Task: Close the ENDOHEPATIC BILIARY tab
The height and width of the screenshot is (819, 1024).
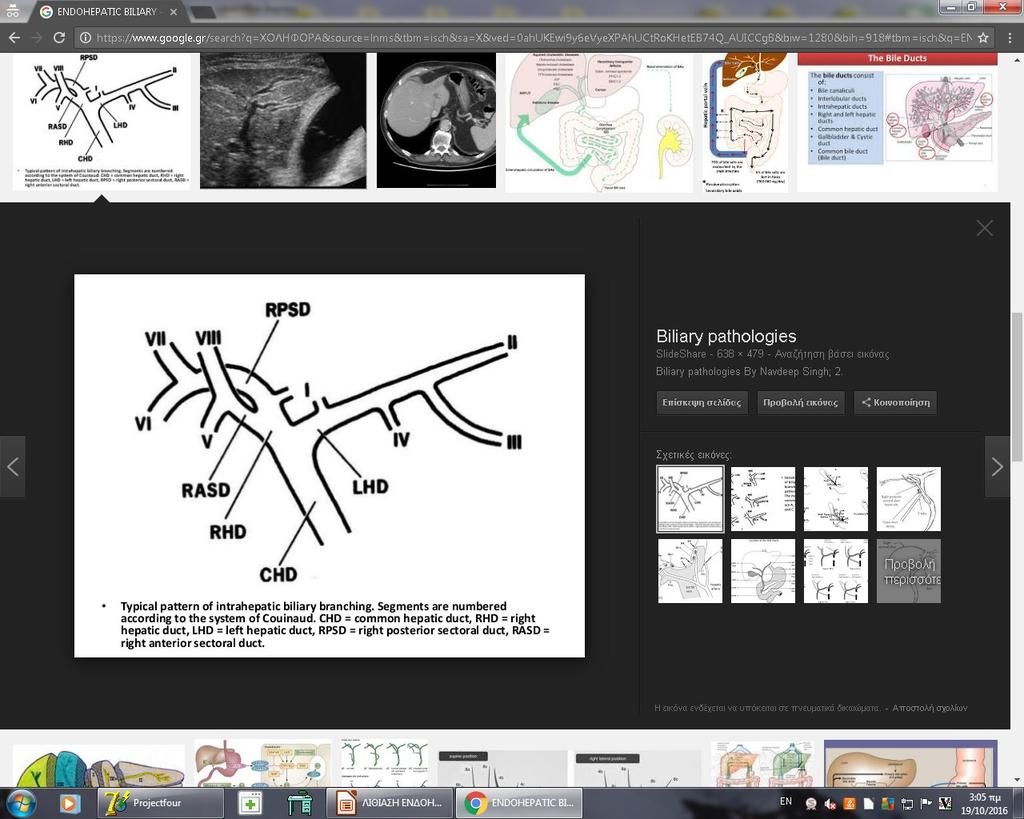Action: 173,12
